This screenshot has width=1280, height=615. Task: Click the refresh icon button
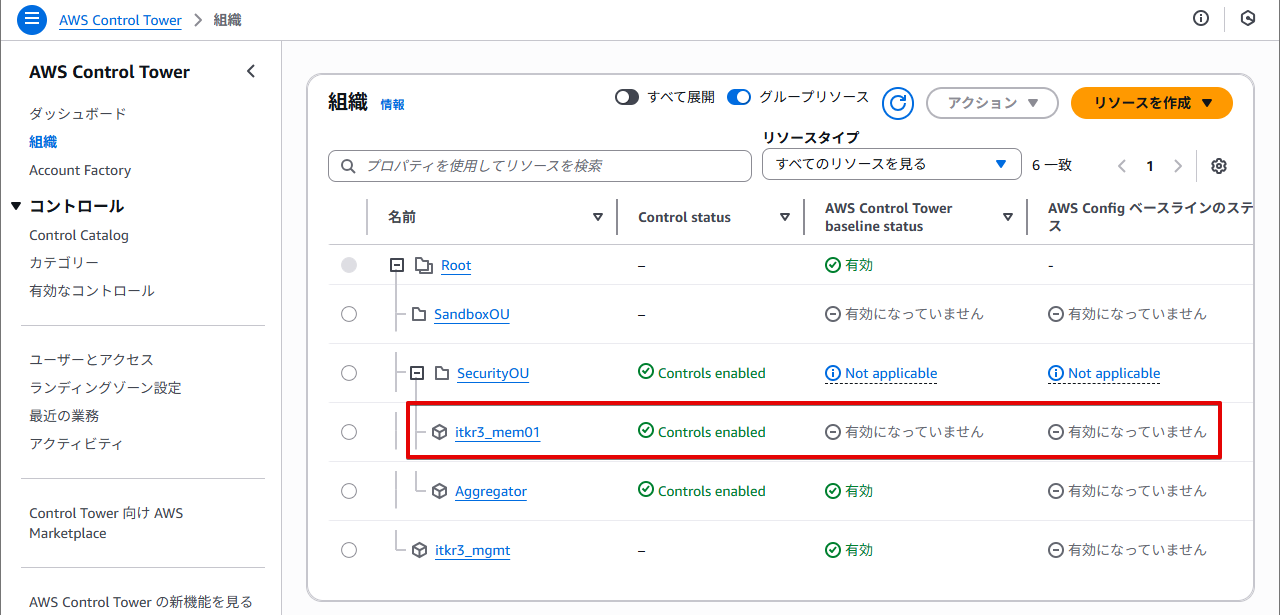tap(898, 103)
